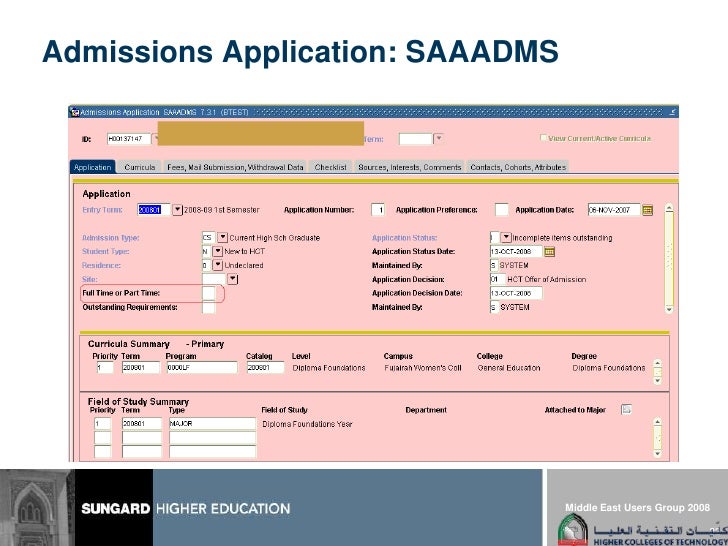This screenshot has width=728, height=546.
Task: Open the ID search dropdown arrow
Action: pos(156,138)
